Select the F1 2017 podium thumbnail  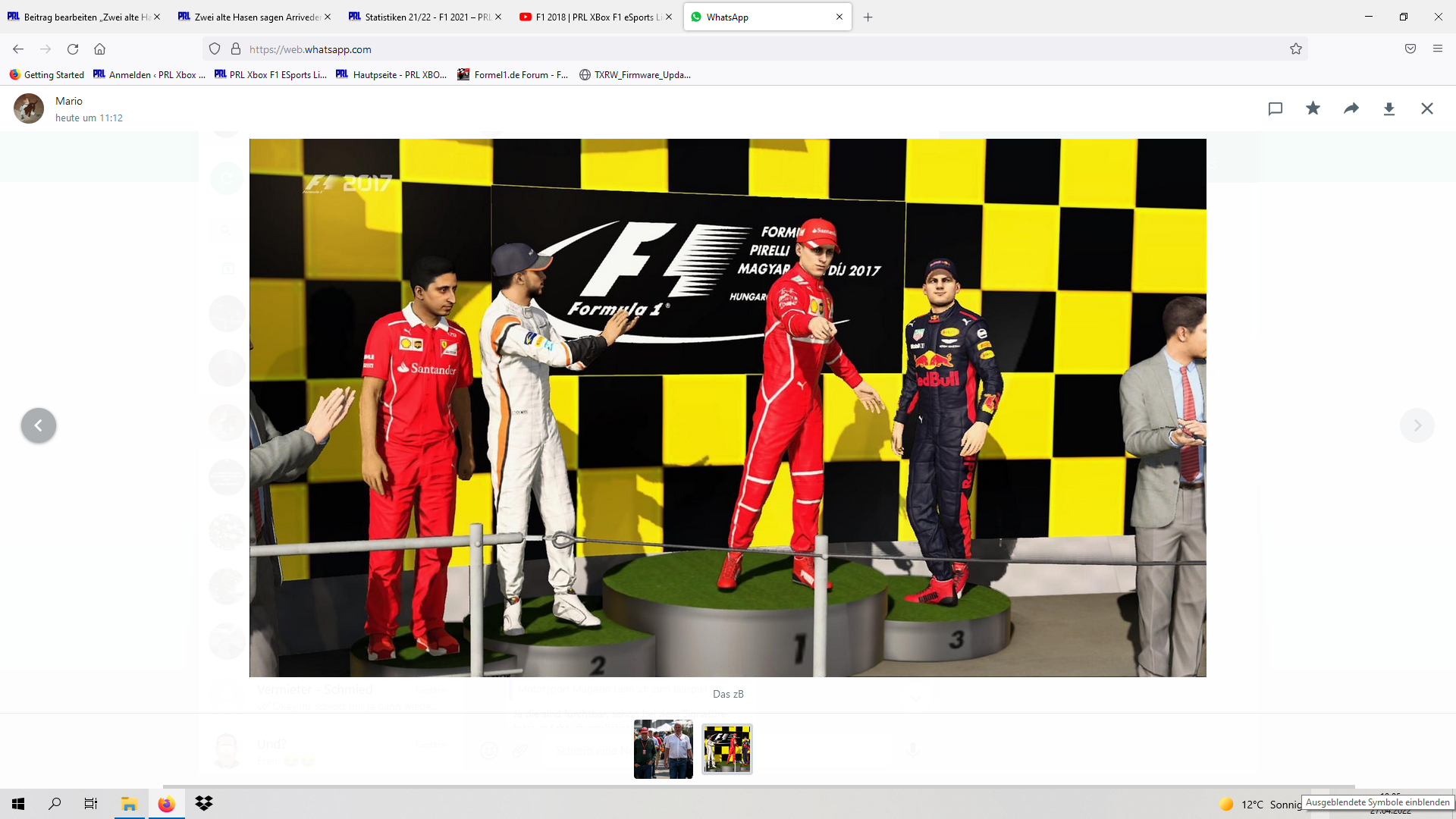727,749
